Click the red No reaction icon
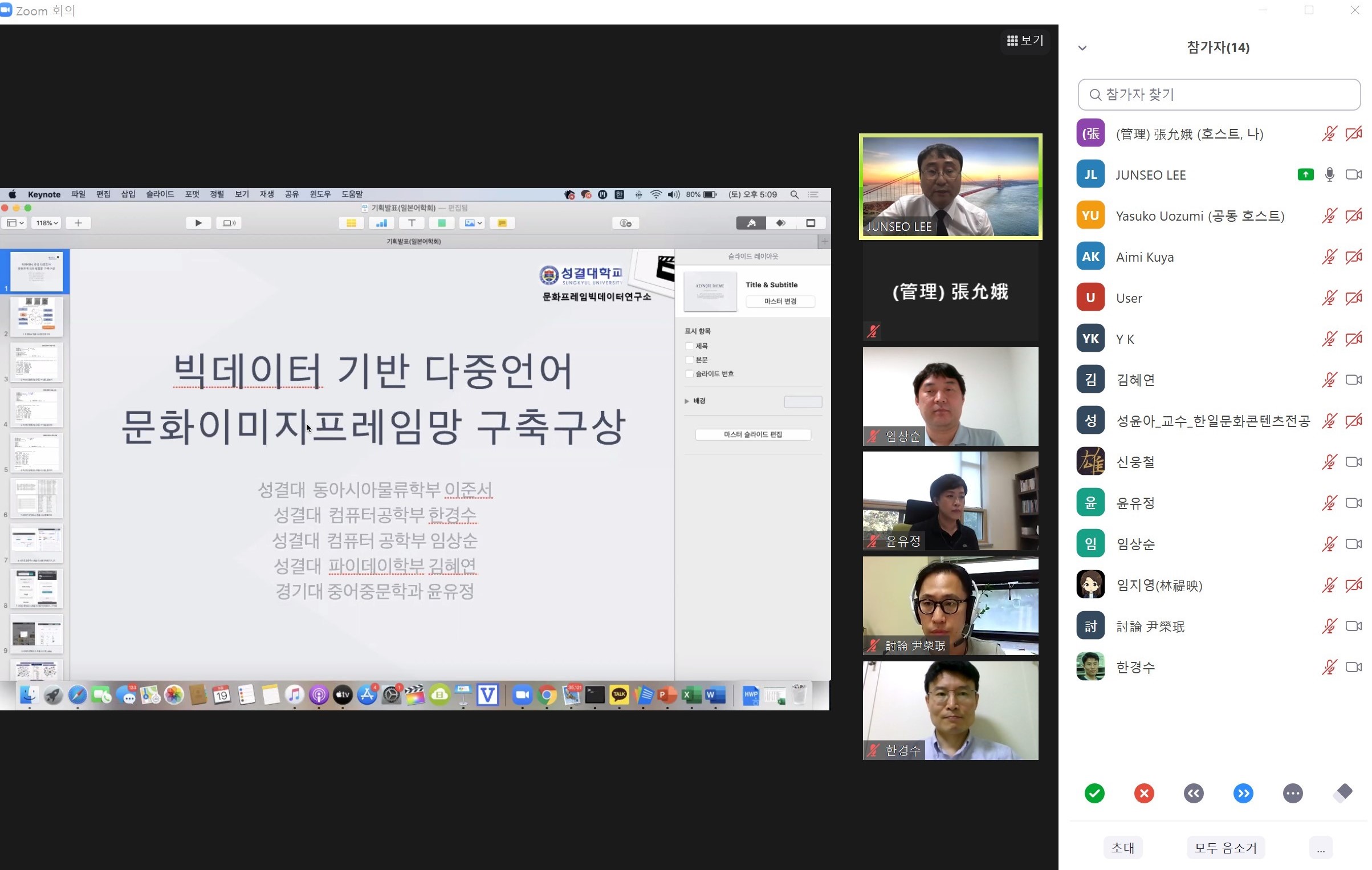 [x=1143, y=793]
